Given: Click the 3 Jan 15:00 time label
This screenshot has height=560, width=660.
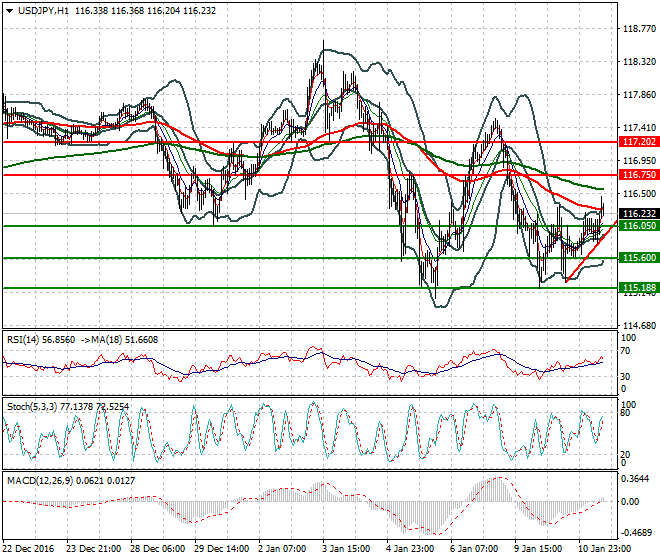Looking at the screenshot, I should 346,549.
